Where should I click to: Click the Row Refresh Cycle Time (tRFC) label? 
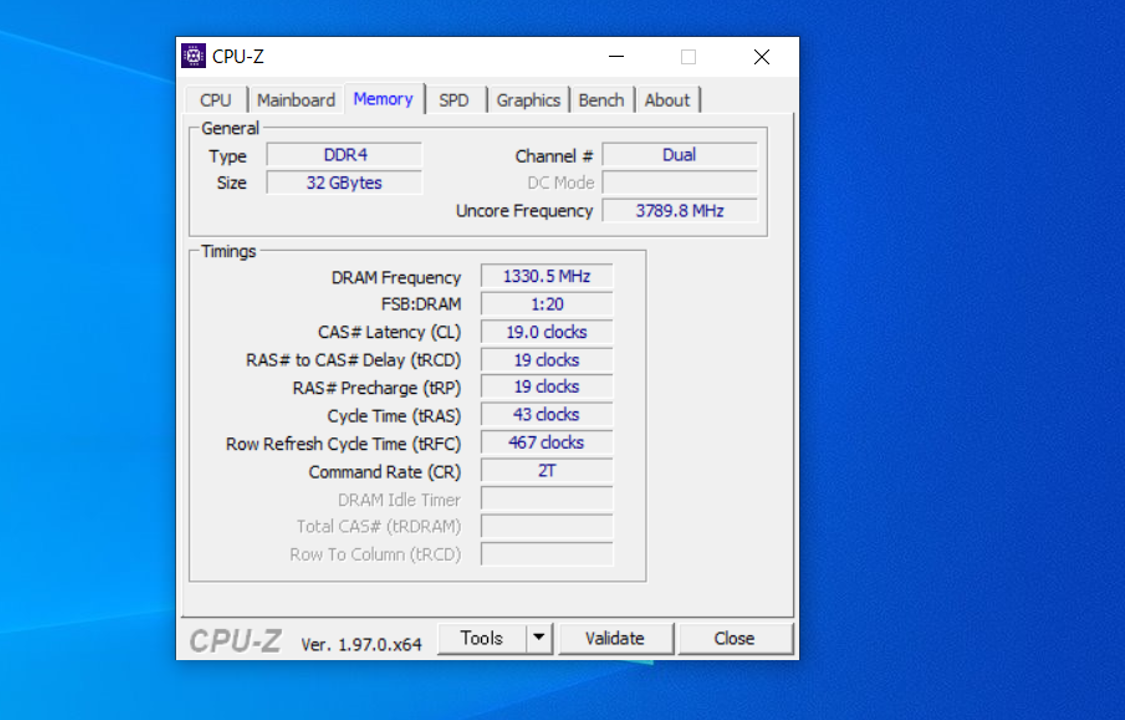344,445
